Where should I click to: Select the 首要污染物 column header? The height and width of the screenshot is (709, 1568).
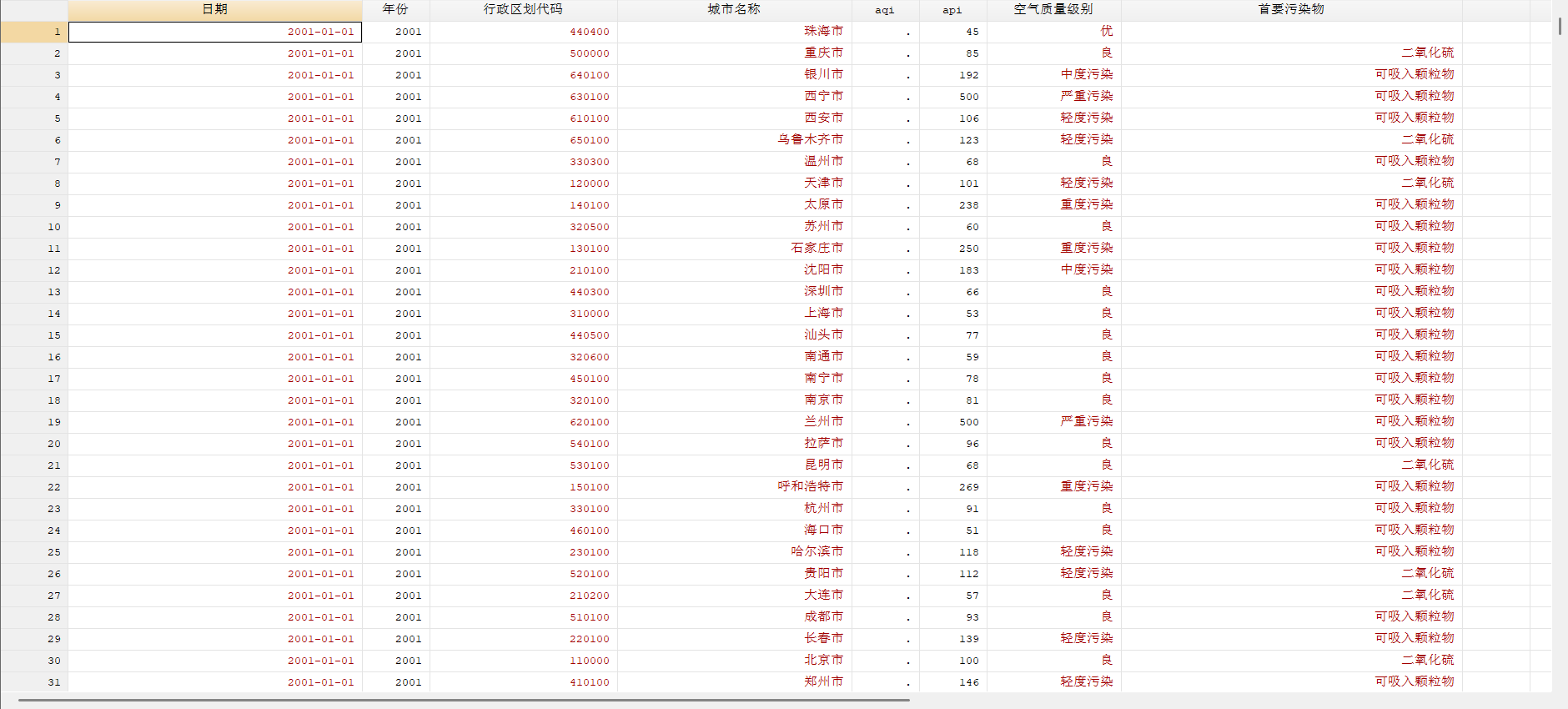[1291, 10]
